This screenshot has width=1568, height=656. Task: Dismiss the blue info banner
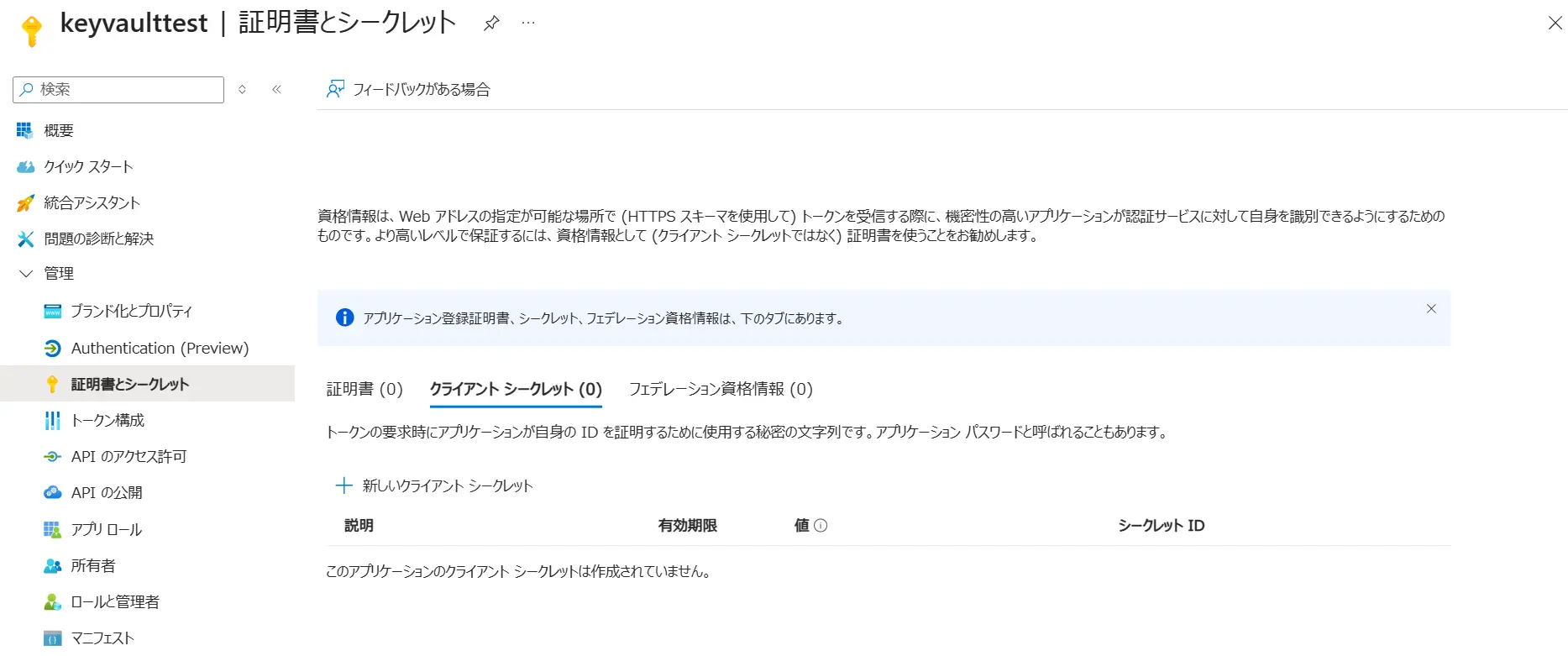click(1431, 309)
